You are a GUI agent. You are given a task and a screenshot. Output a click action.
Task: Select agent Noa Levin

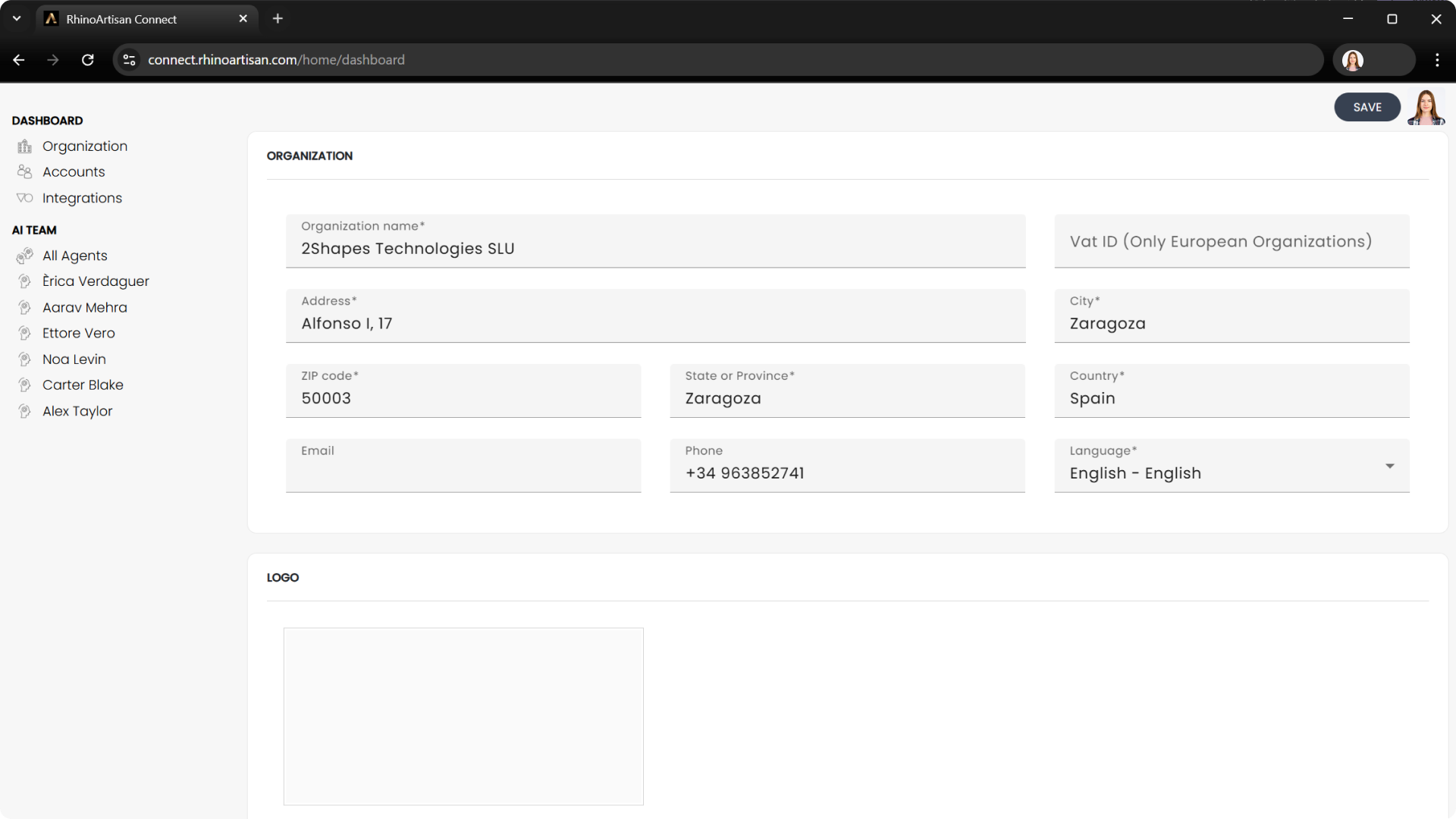point(74,359)
